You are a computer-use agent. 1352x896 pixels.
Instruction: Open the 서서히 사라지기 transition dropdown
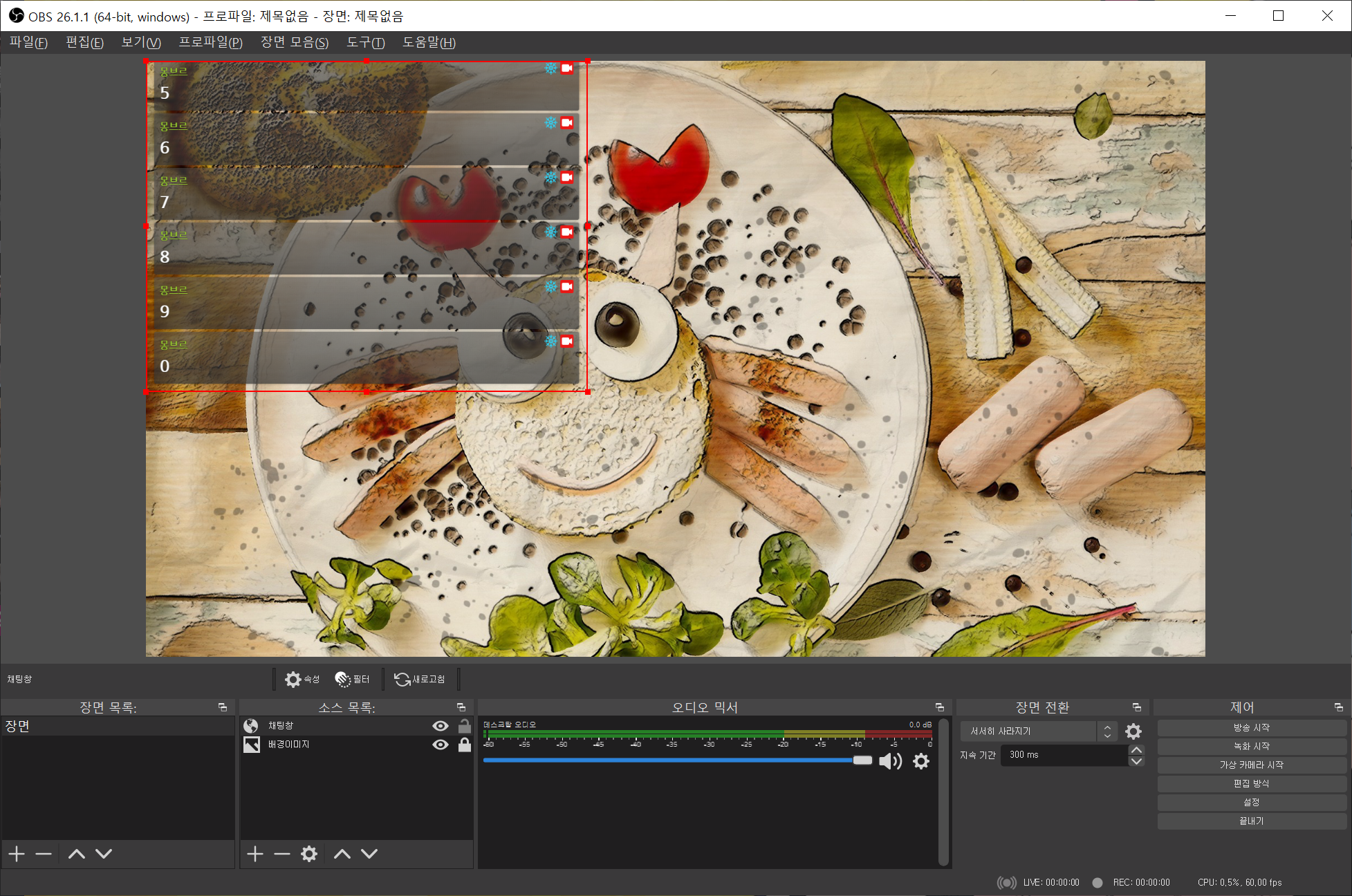coord(1037,731)
